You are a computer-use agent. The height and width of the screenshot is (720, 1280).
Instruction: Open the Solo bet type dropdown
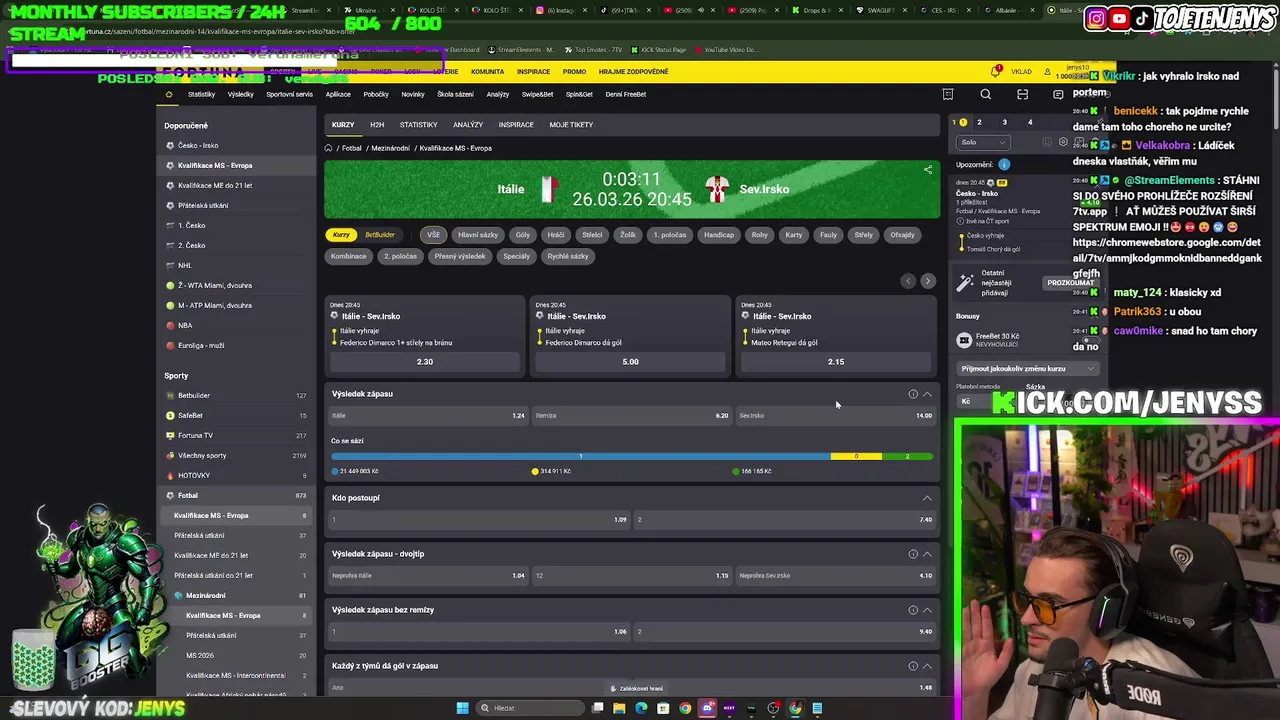[983, 142]
